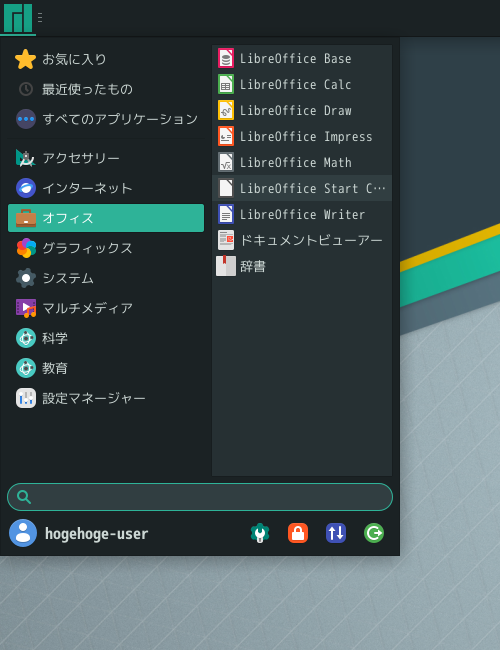Open 設定マネージャー from the category list
The height and width of the screenshot is (650, 500).
click(x=106, y=398)
